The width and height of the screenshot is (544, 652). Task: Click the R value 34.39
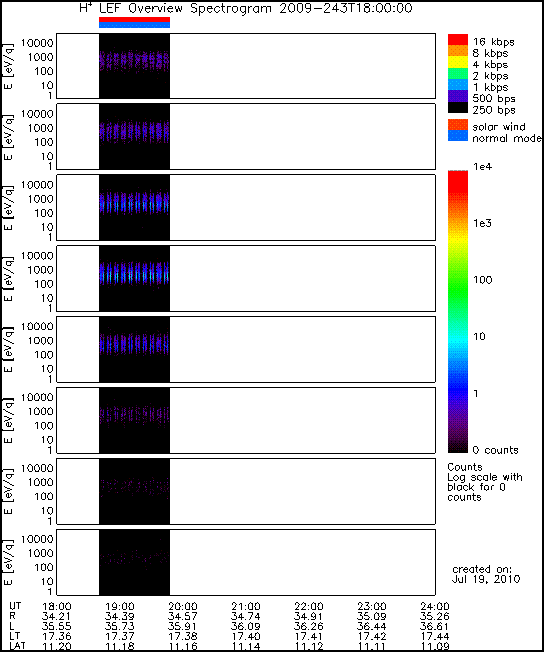120,616
